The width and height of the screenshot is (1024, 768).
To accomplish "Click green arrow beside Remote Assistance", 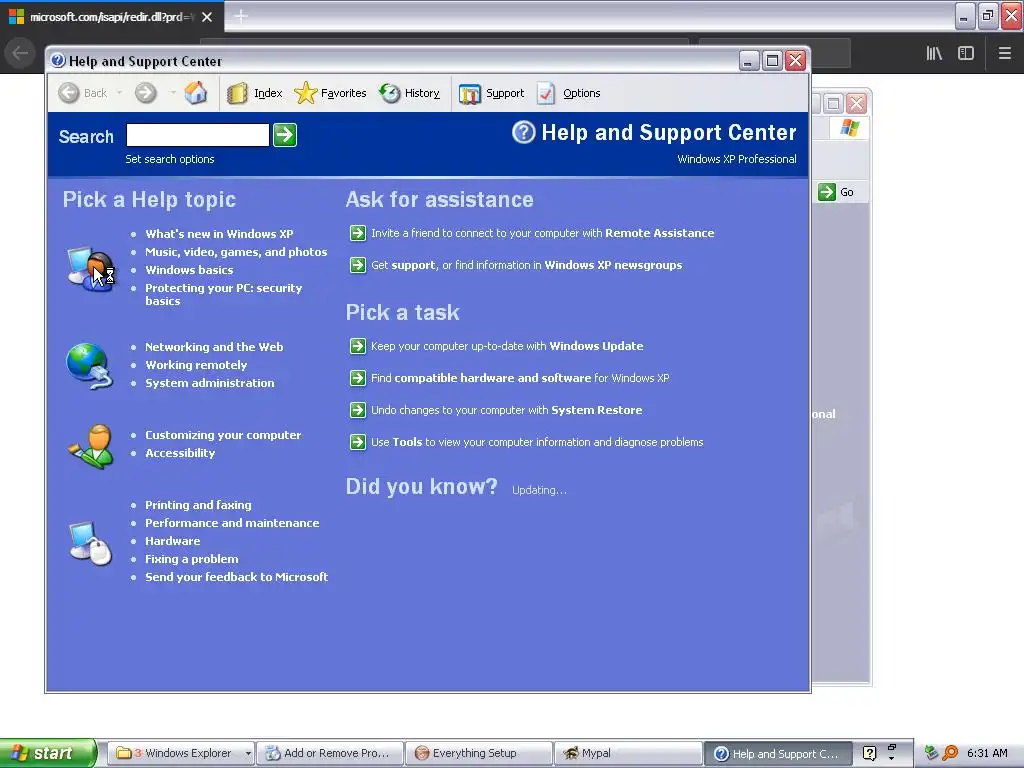I will click(358, 233).
